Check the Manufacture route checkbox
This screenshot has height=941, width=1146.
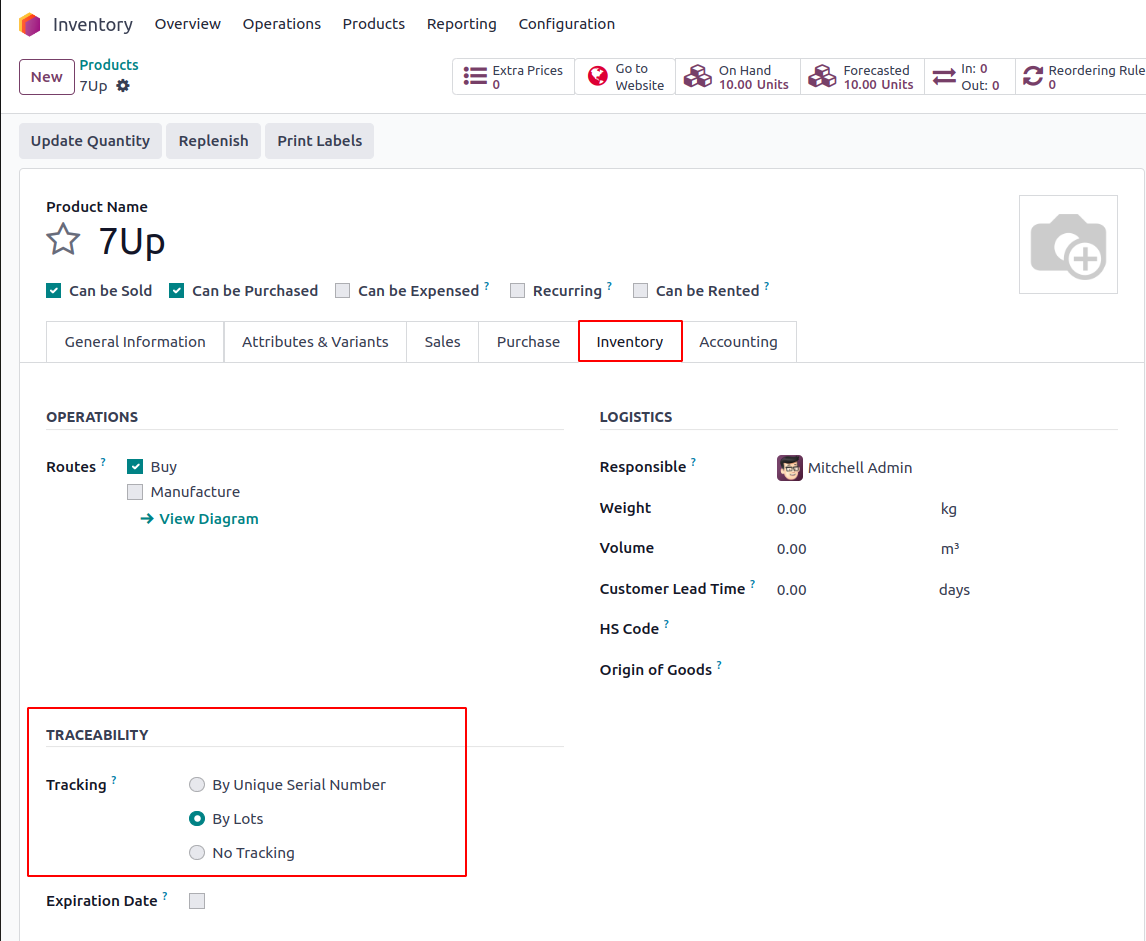click(x=134, y=492)
